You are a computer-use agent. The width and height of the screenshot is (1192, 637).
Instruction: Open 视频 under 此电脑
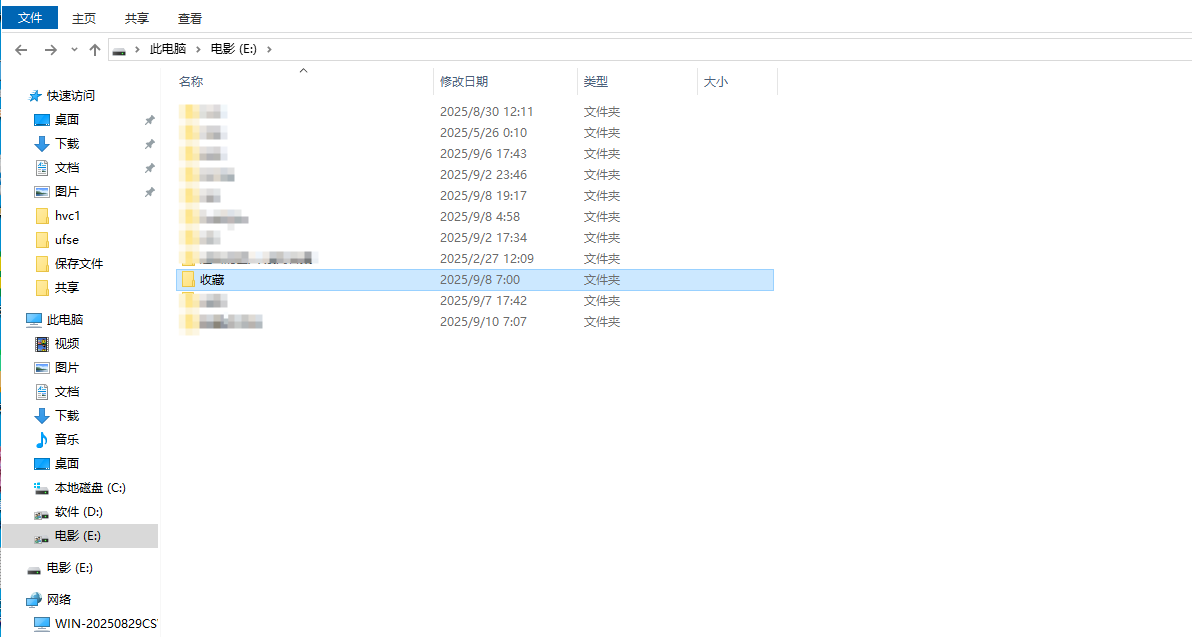click(x=67, y=344)
